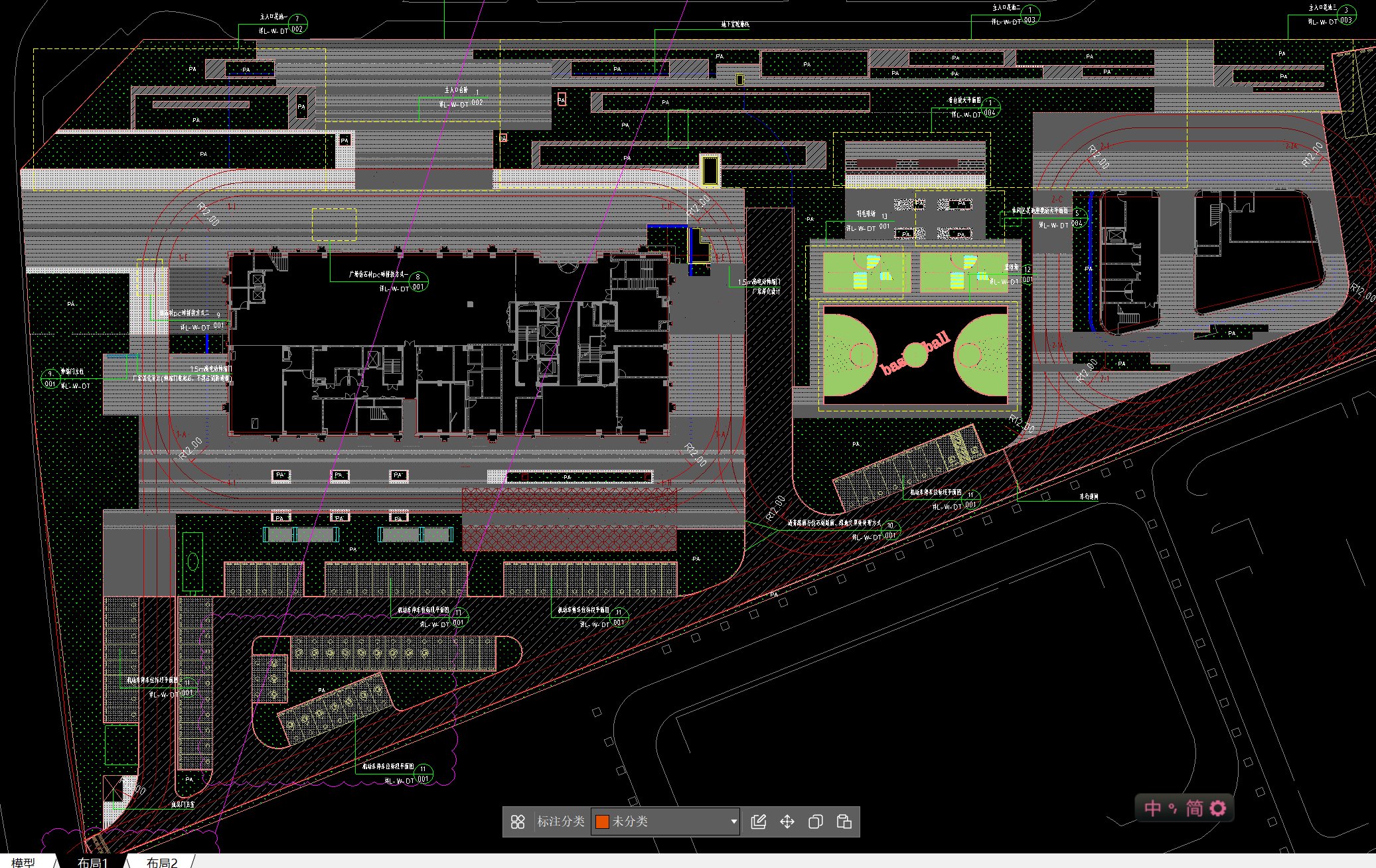Click the green center circle of court
1376x868 pixels.
pos(915,354)
